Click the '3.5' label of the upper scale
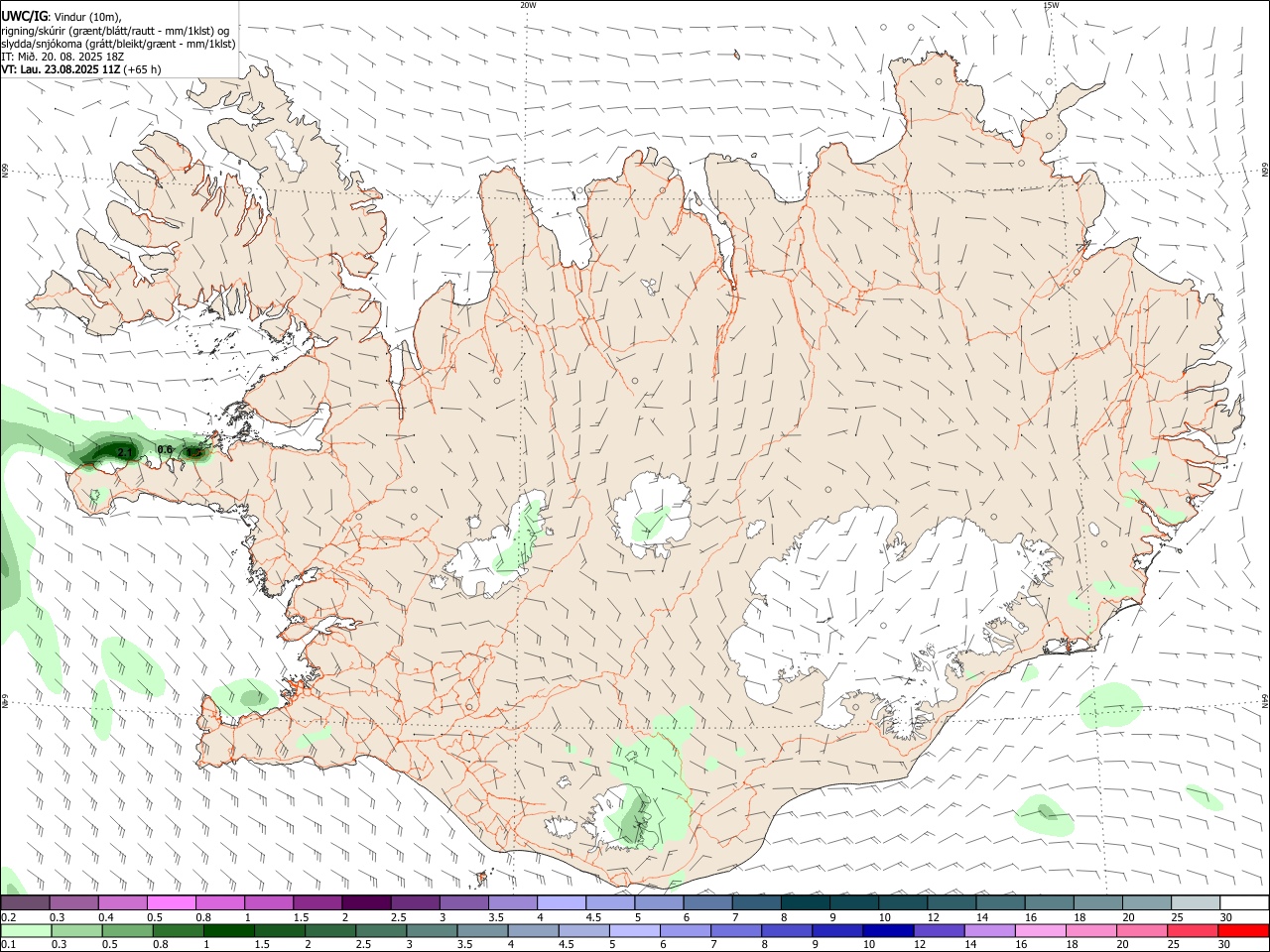This screenshot has height=952, width=1270. [x=496, y=917]
